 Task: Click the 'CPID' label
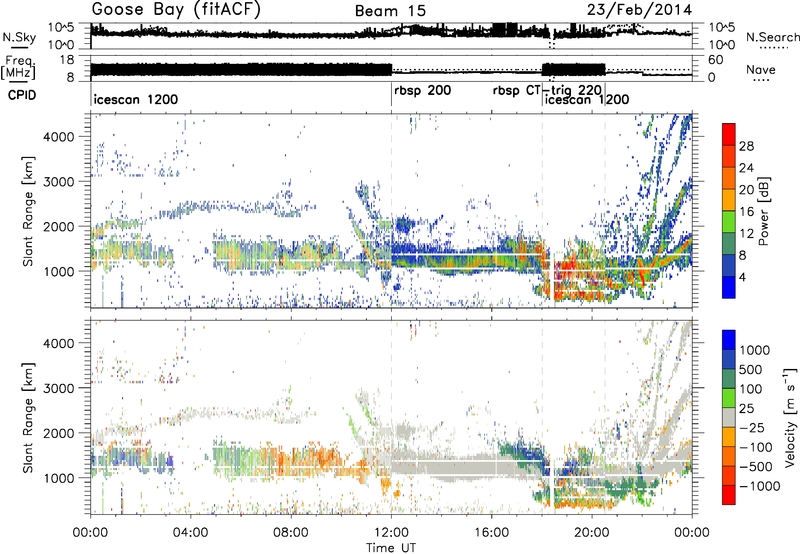[x=22, y=95]
